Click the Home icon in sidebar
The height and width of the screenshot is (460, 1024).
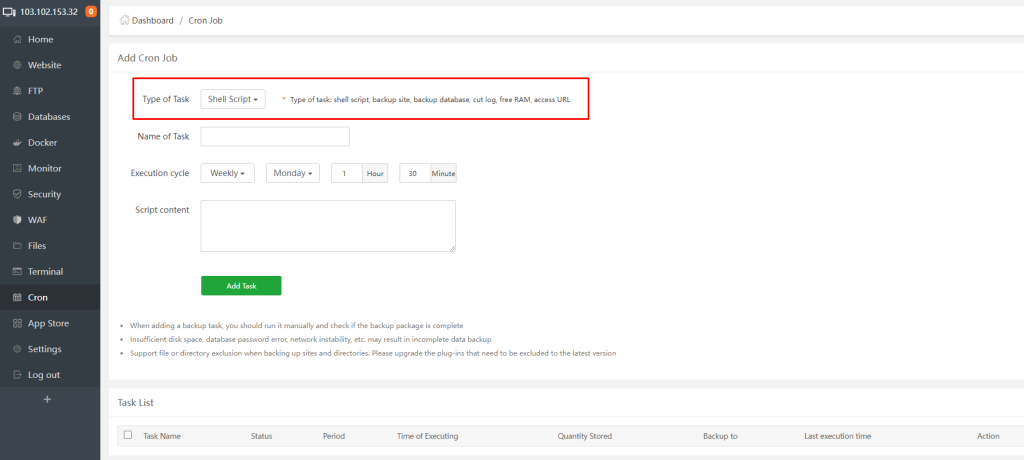[x=17, y=39]
